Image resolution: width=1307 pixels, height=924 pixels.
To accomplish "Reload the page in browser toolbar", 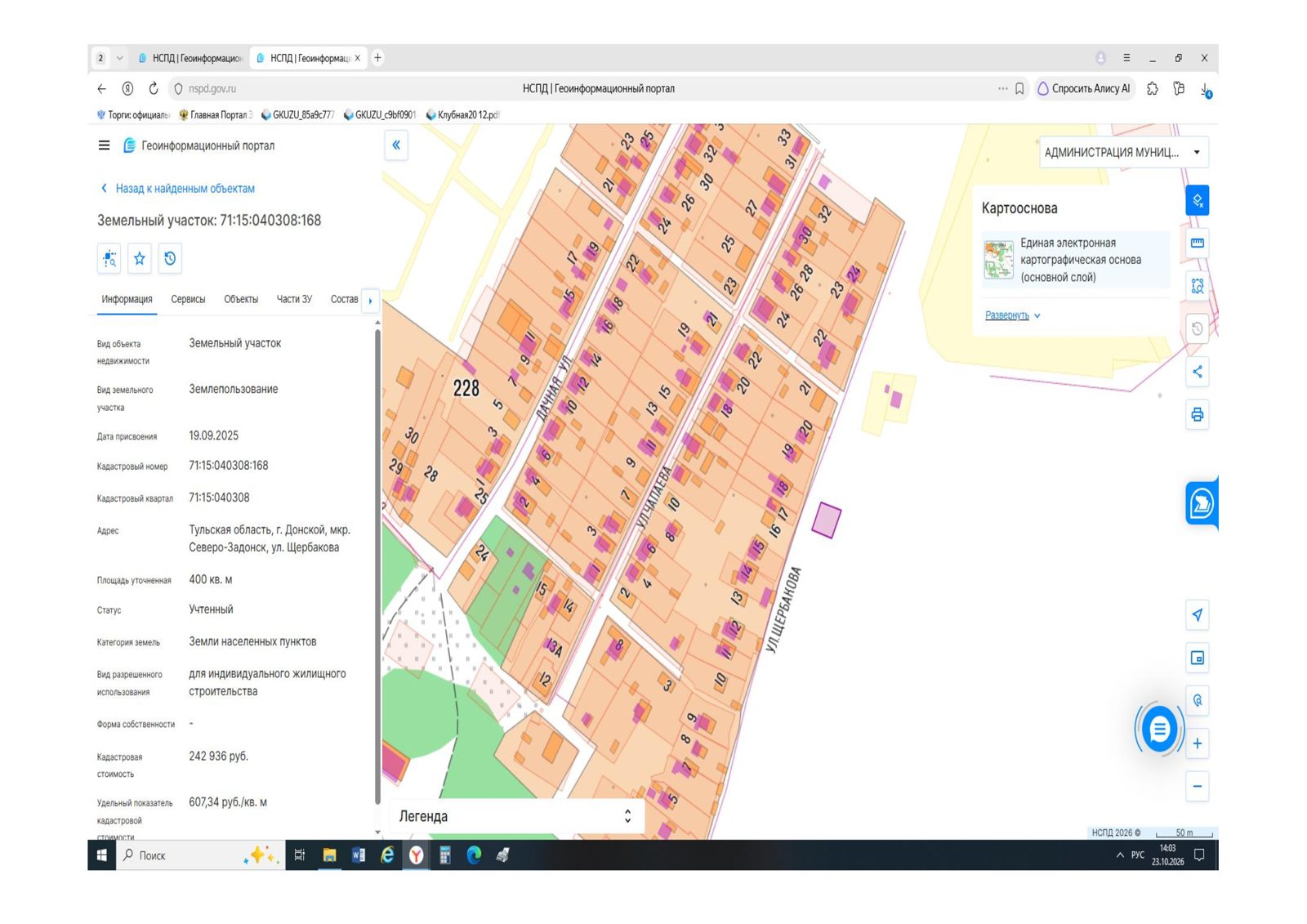I will 154,88.
